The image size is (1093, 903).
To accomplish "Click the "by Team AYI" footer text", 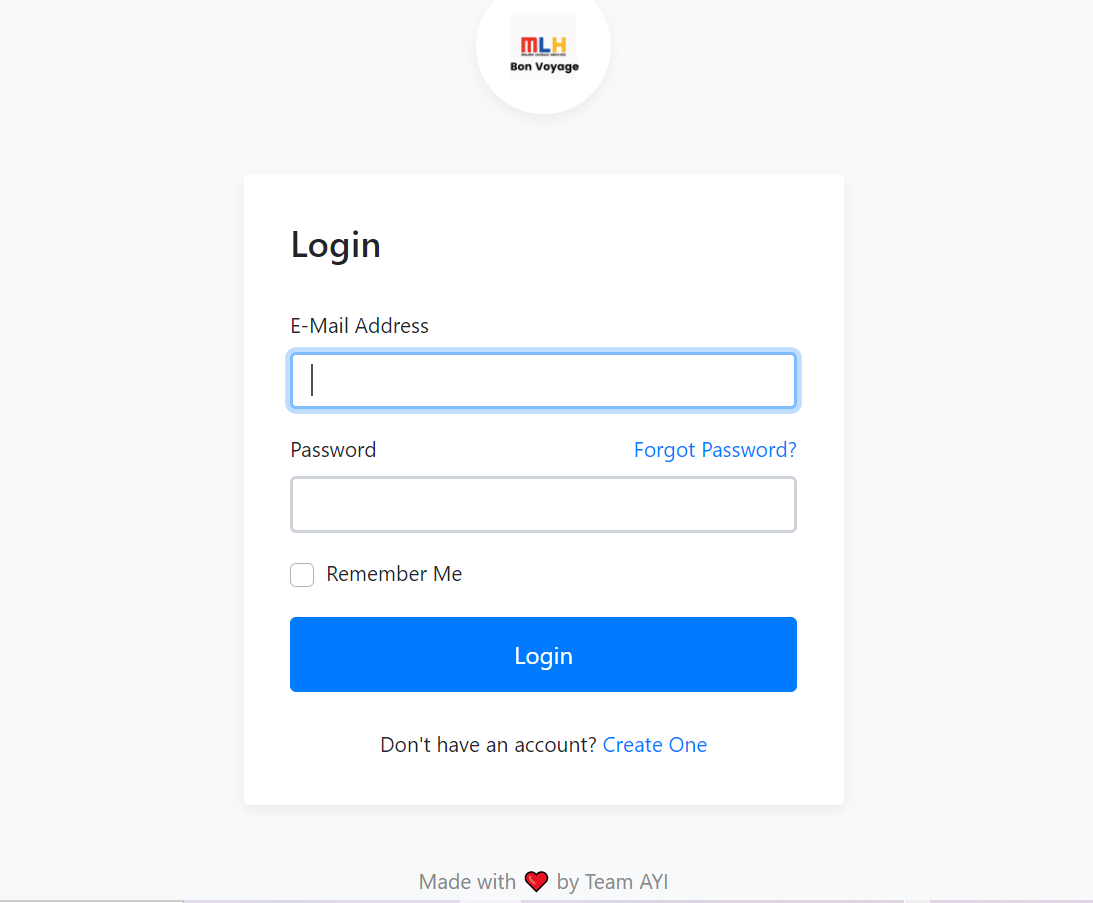I will coord(612,881).
